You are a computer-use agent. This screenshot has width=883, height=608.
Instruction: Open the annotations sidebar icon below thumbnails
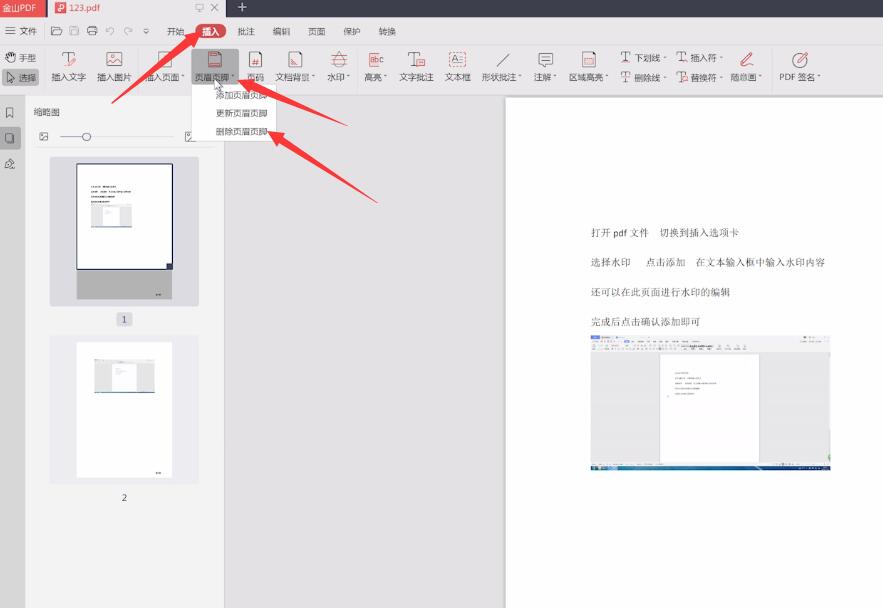pos(10,164)
